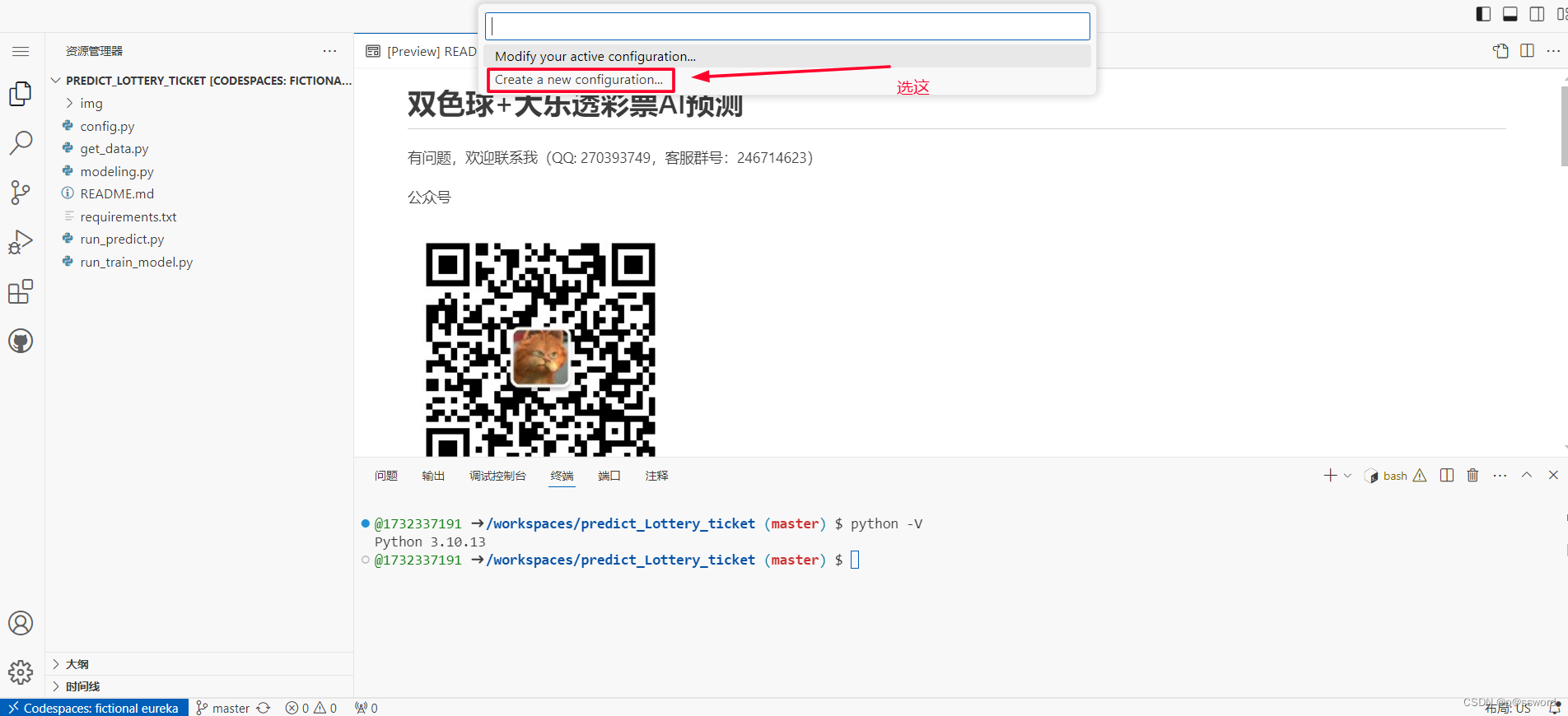Toggle primary sidebar layout button

(x=1483, y=14)
